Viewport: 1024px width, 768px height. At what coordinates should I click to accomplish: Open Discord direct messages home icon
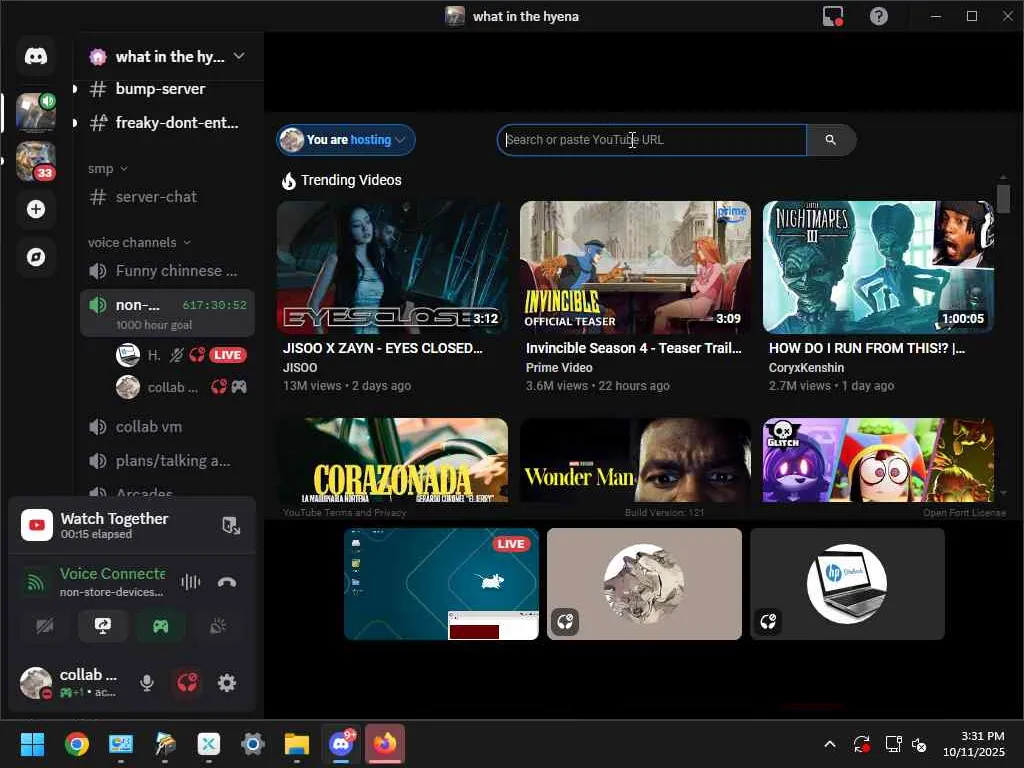coord(36,56)
